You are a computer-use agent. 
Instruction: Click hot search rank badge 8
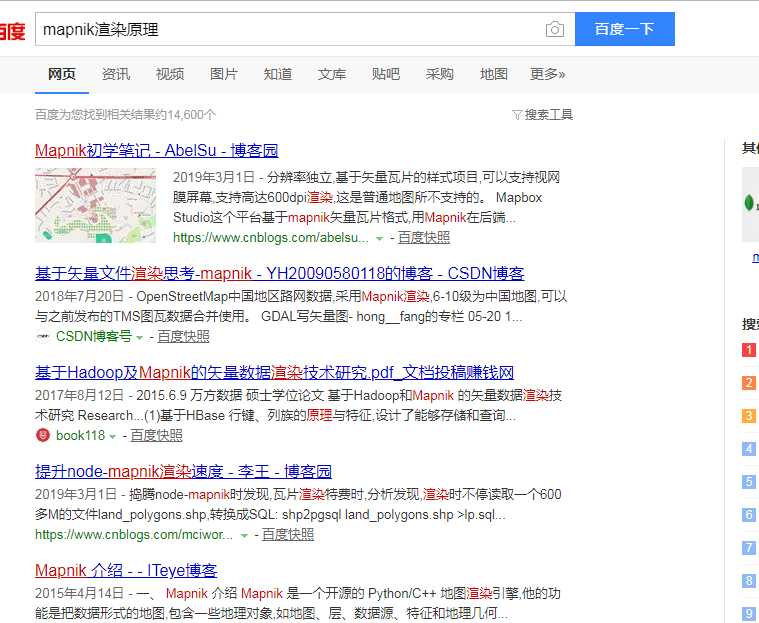tap(749, 580)
